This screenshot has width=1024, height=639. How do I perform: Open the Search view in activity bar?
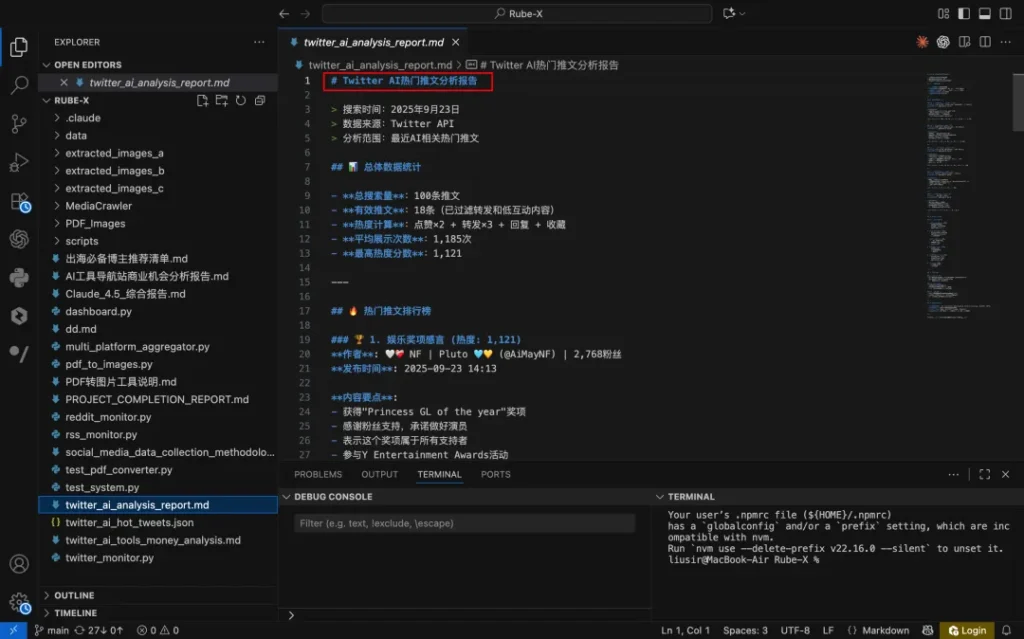click(19, 85)
